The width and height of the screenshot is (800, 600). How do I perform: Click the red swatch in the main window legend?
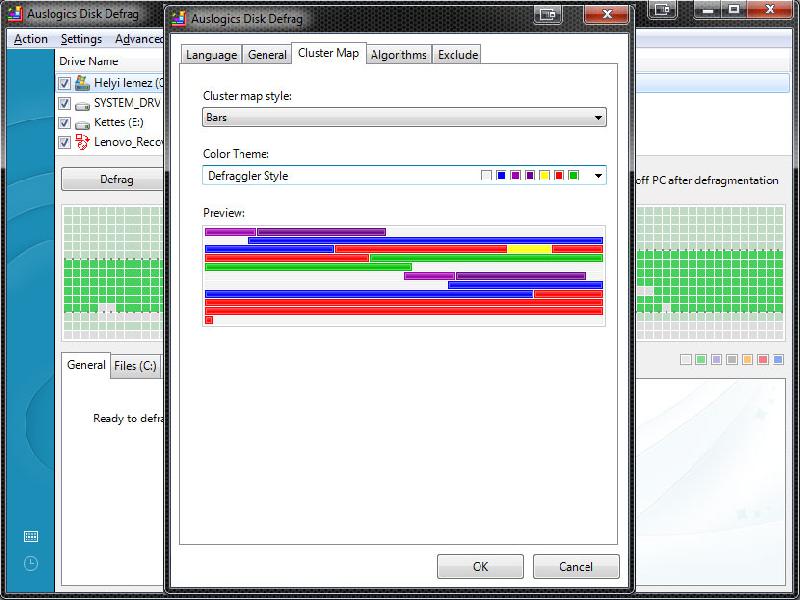[763, 360]
